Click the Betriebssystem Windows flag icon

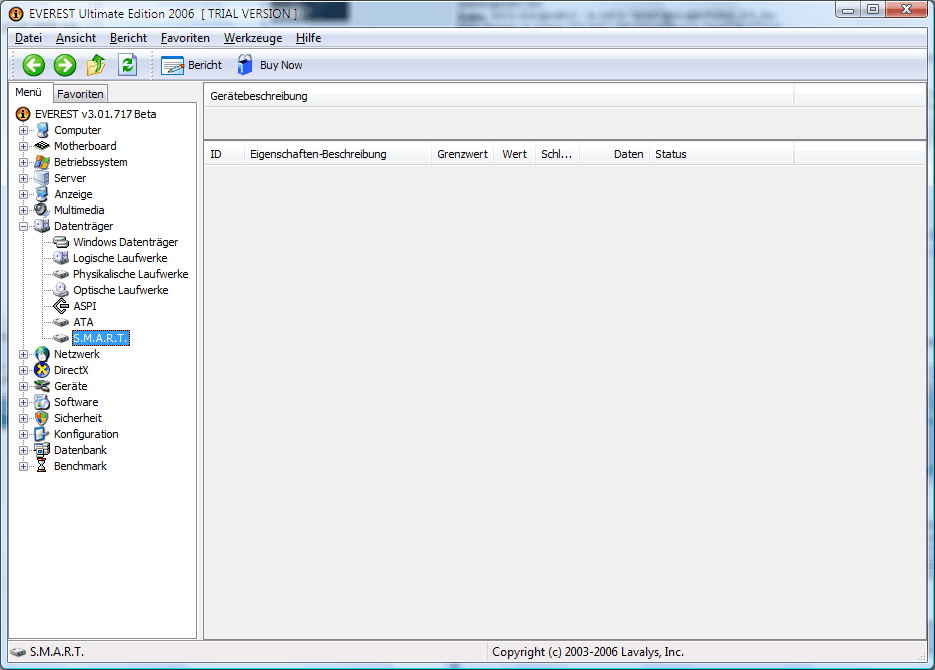[x=42, y=162]
